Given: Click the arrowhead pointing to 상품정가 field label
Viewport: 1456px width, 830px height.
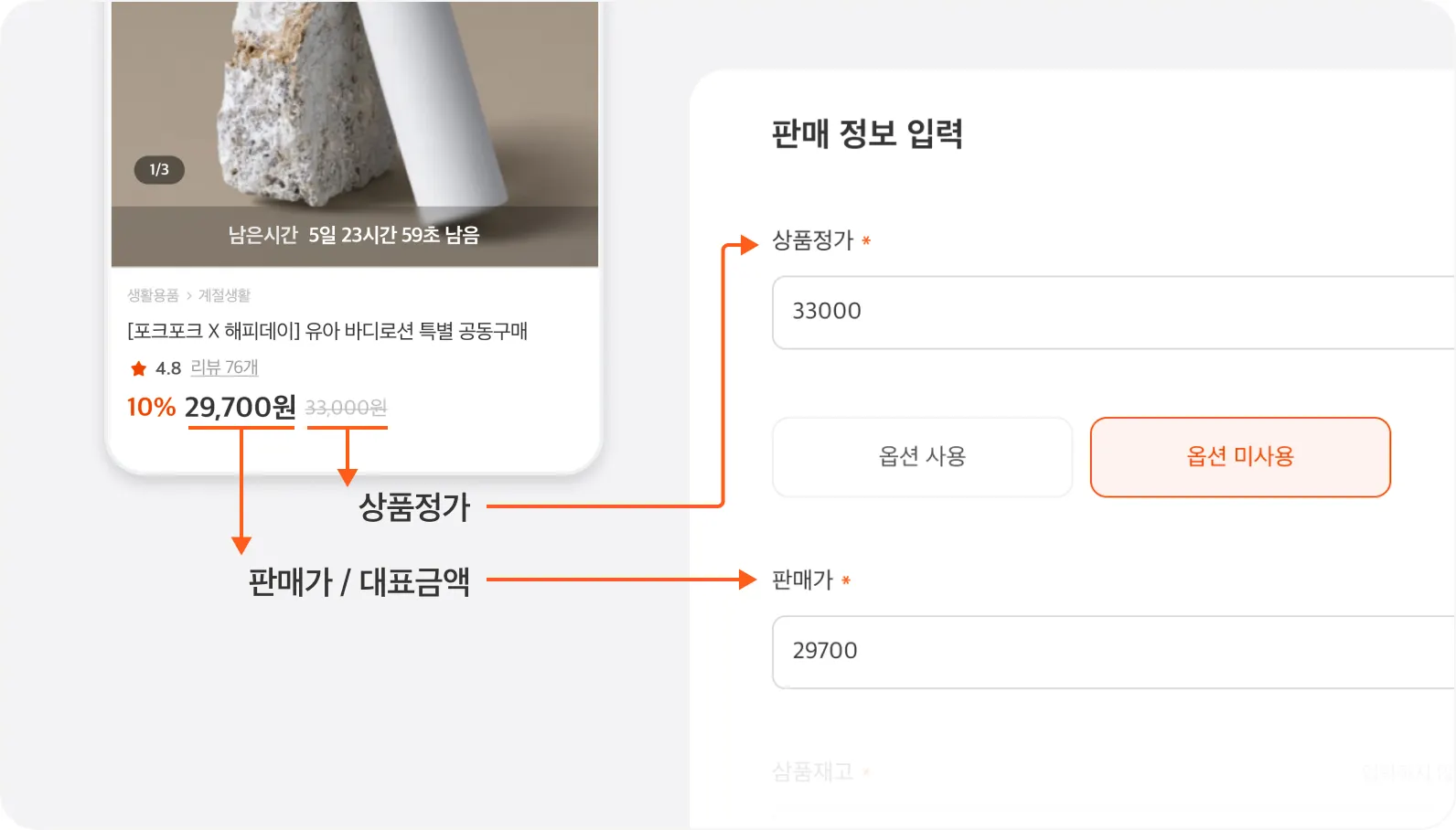Looking at the screenshot, I should pos(749,244).
